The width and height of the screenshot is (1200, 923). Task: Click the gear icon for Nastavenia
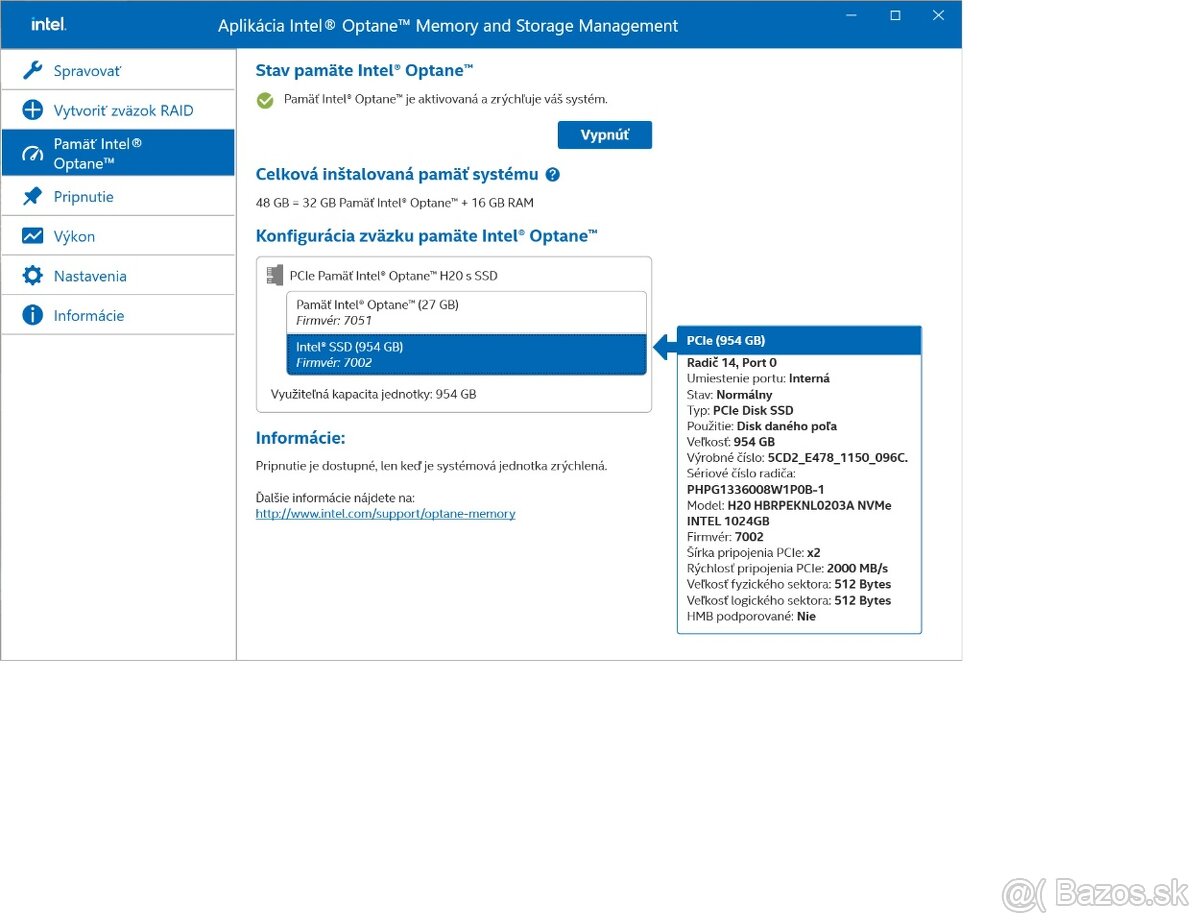[x=32, y=276]
